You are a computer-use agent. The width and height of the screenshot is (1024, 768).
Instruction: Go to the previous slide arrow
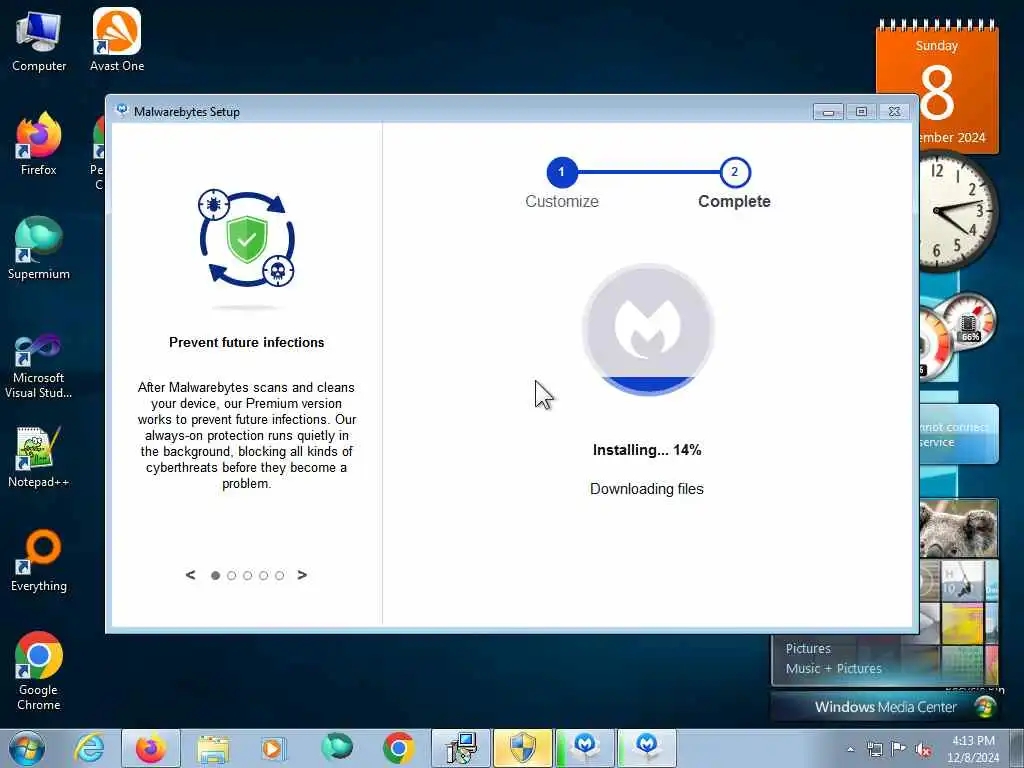(x=190, y=575)
